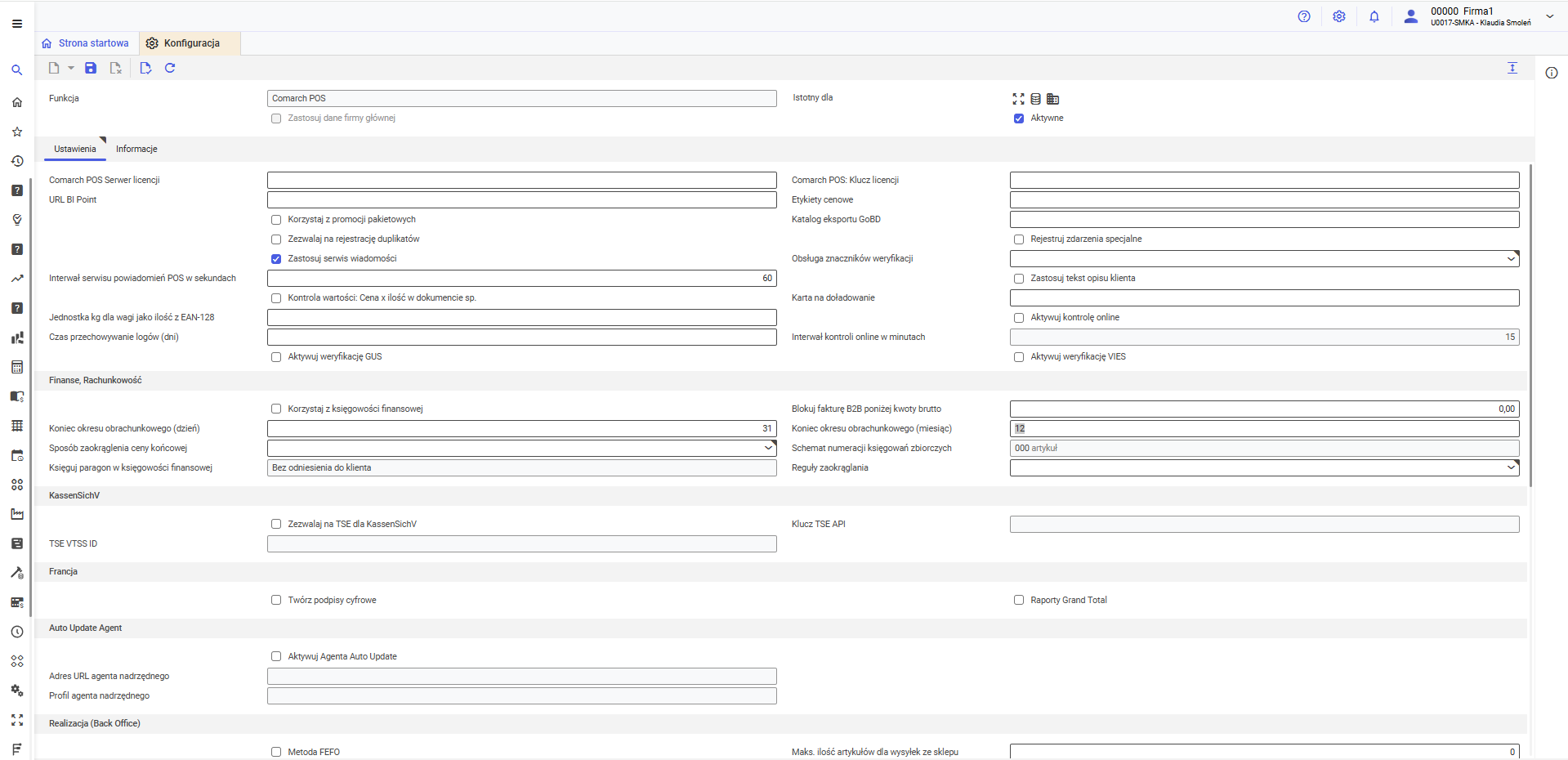This screenshot has width=1568, height=760.
Task: Expand the new document dropdown arrow
Action: pos(71,68)
